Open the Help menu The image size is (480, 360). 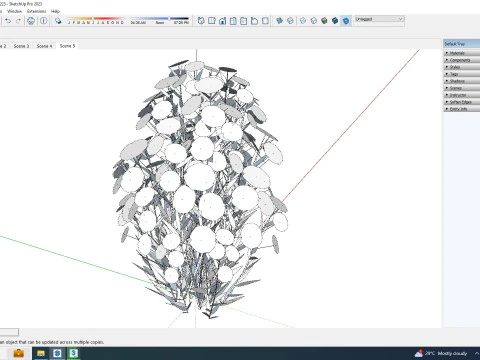click(55, 11)
